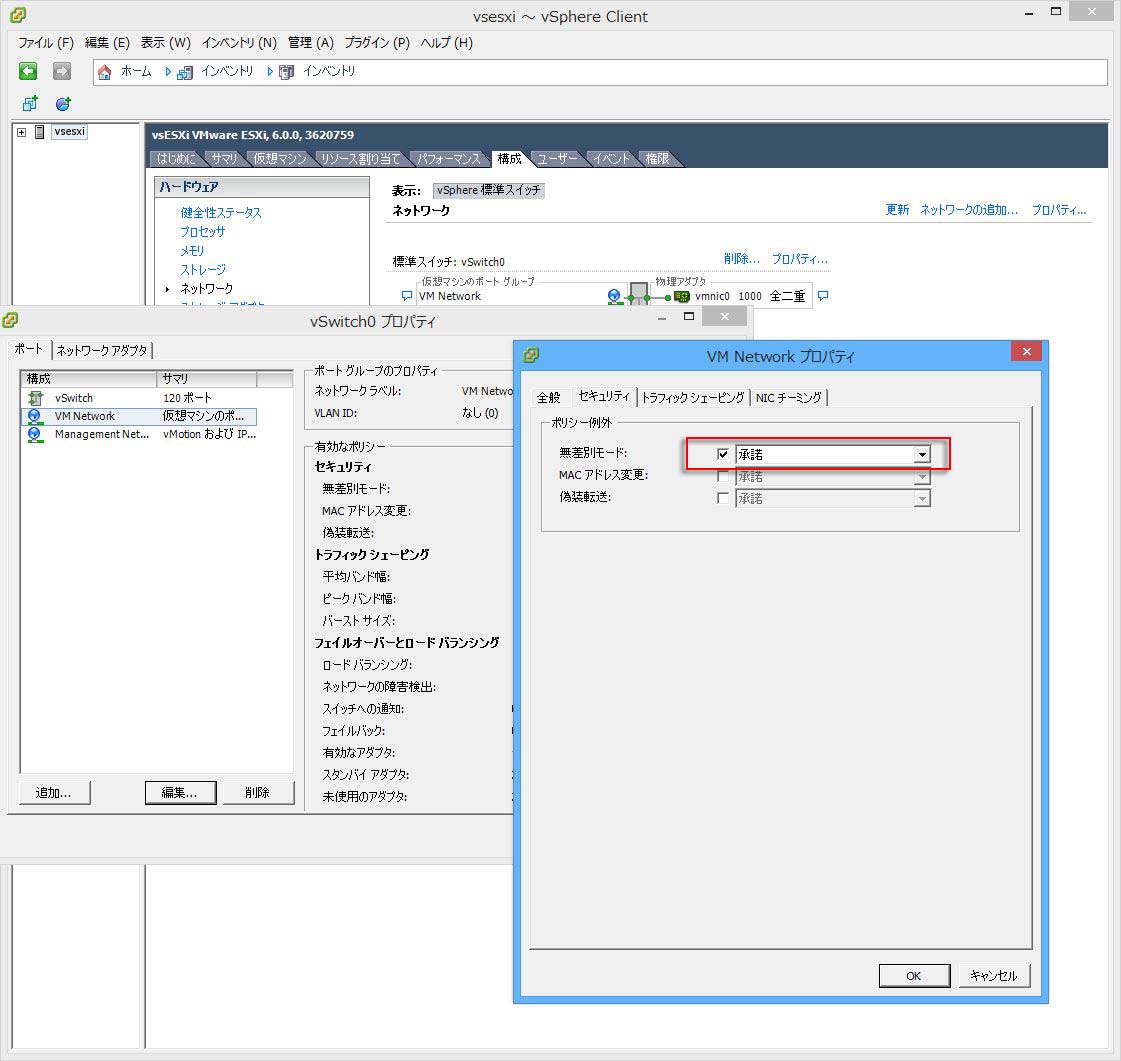Image resolution: width=1121 pixels, height=1061 pixels.
Task: Open the メモリ hardware link
Action: coord(192,251)
